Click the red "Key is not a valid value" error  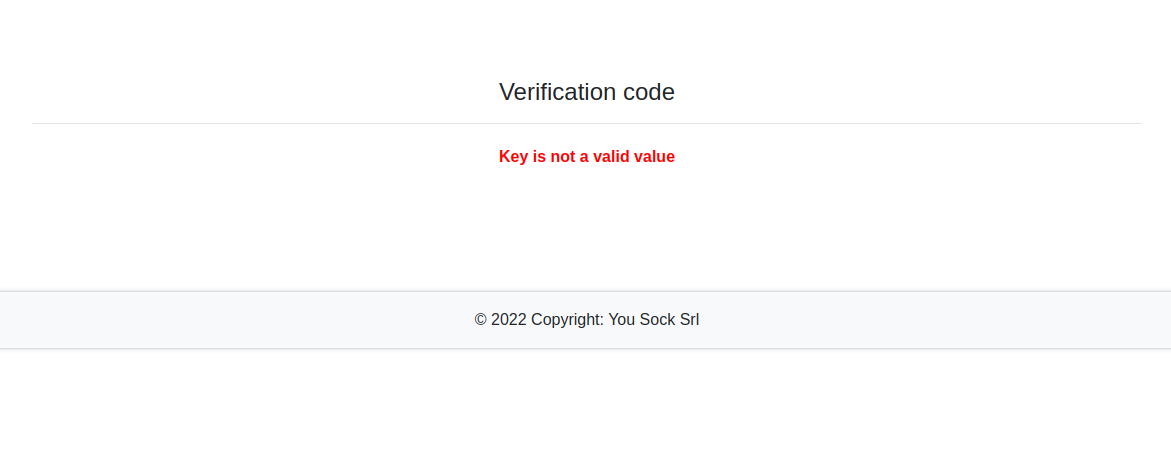(x=586, y=156)
